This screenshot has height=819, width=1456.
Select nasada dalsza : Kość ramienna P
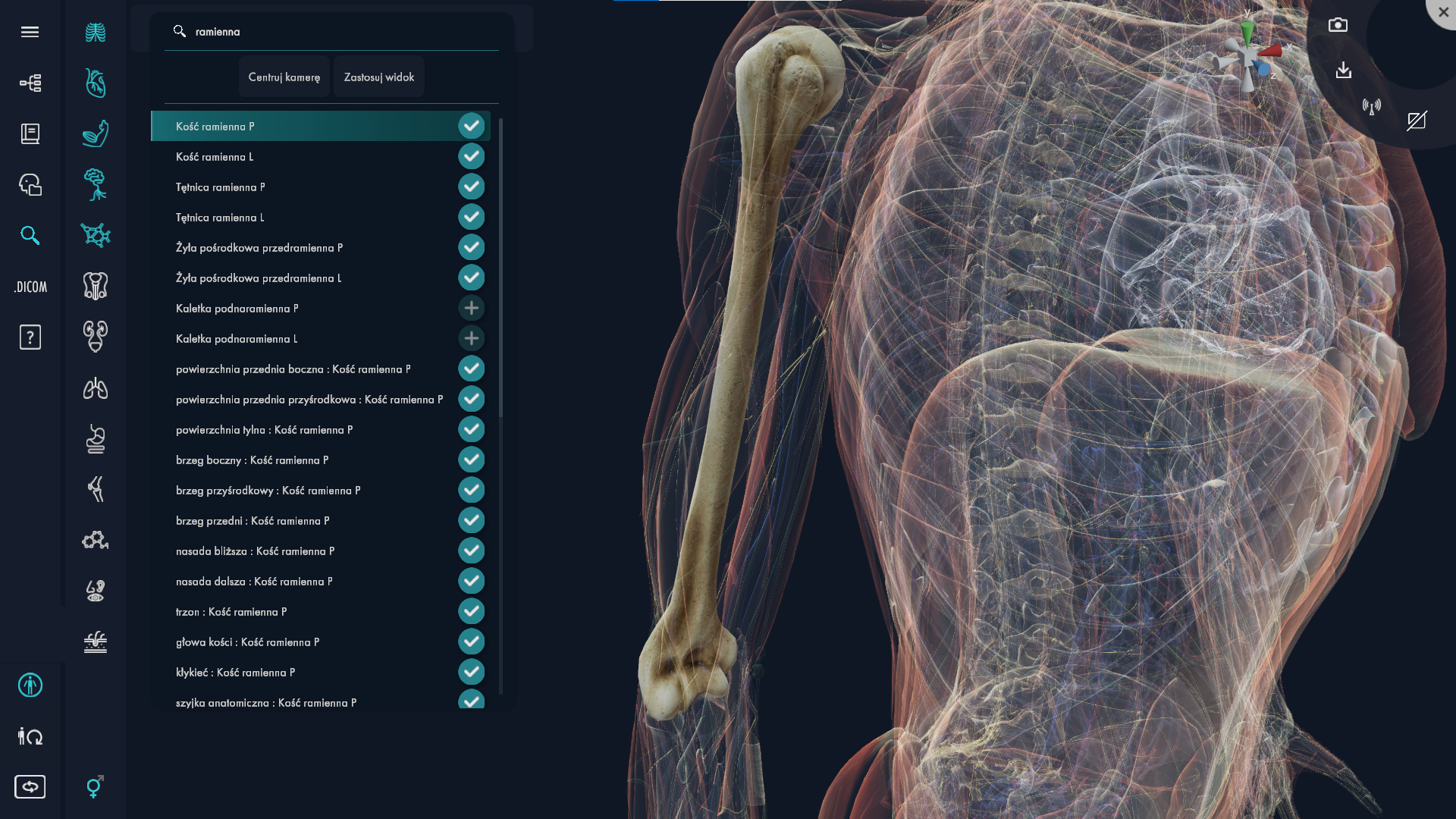(x=321, y=581)
